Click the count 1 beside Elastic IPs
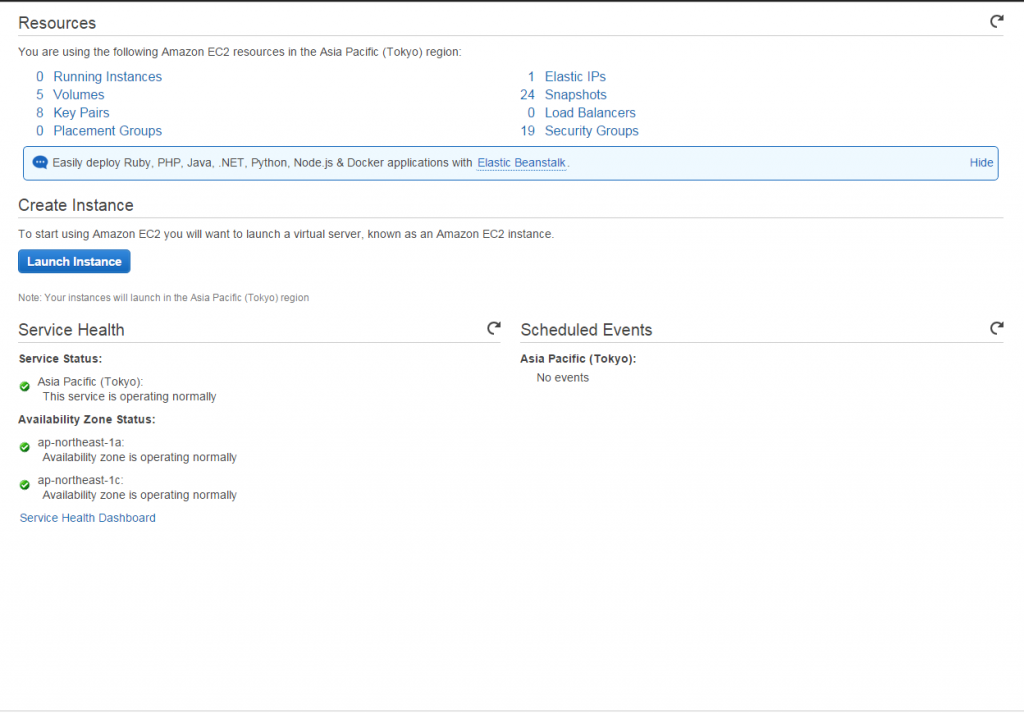 point(531,76)
